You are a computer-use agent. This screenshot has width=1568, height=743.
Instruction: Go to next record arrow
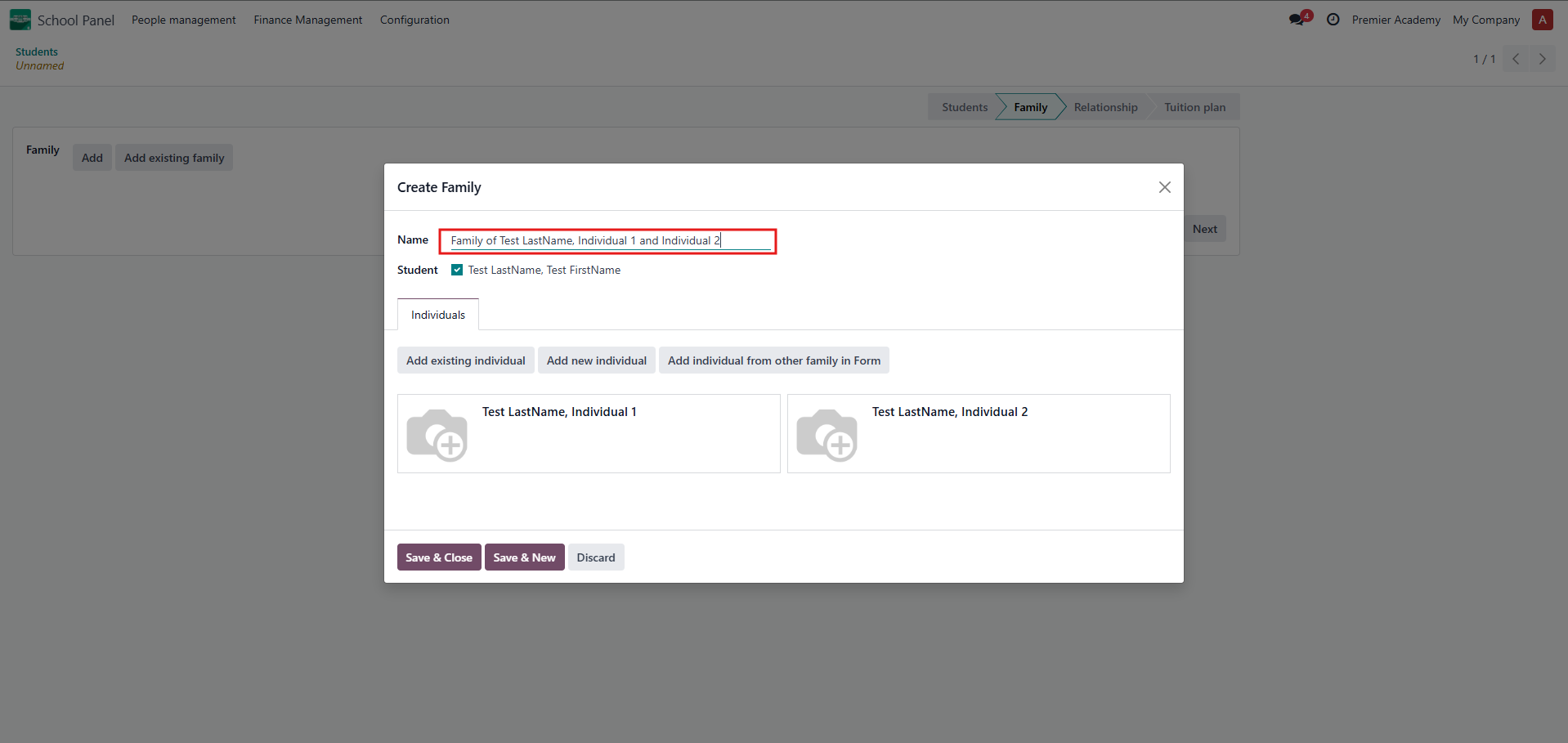(1542, 59)
